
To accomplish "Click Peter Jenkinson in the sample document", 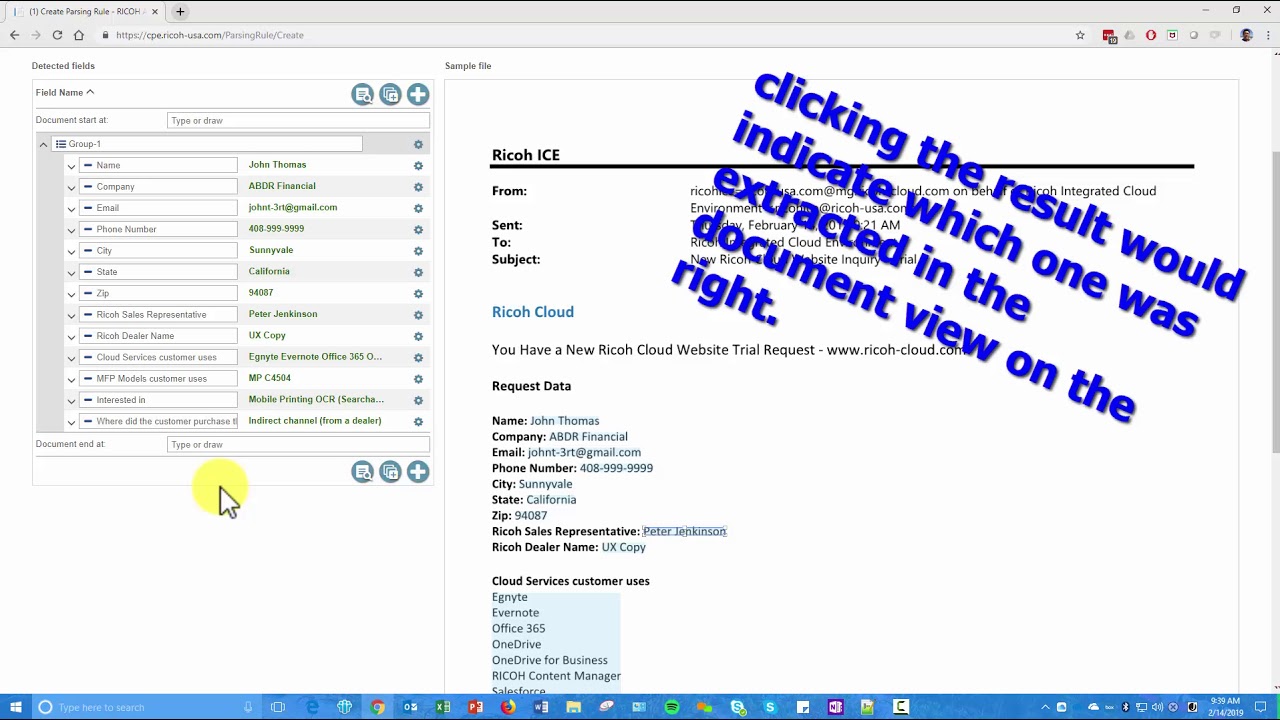I will 684,531.
